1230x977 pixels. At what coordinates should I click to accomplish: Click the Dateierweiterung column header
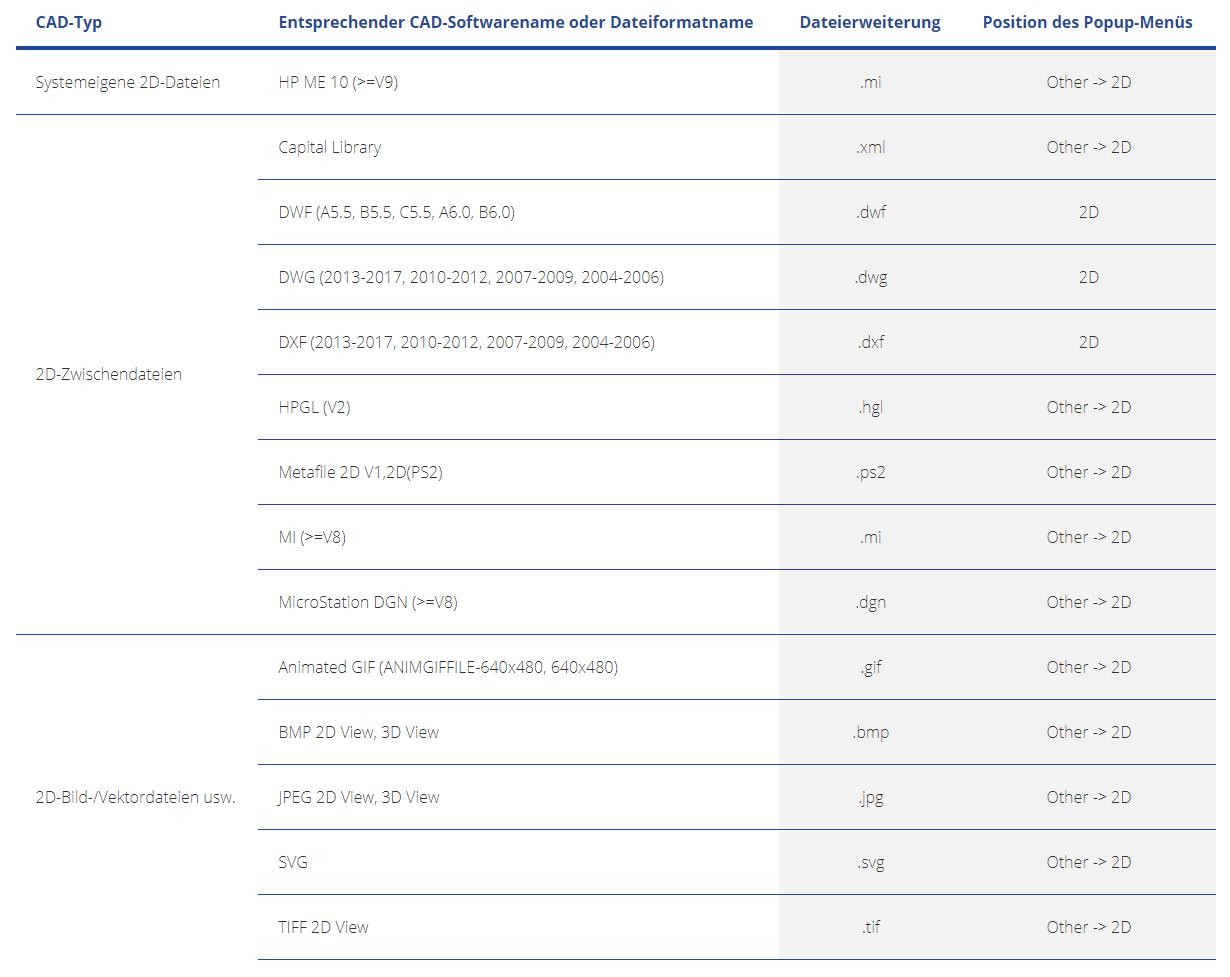pos(869,22)
